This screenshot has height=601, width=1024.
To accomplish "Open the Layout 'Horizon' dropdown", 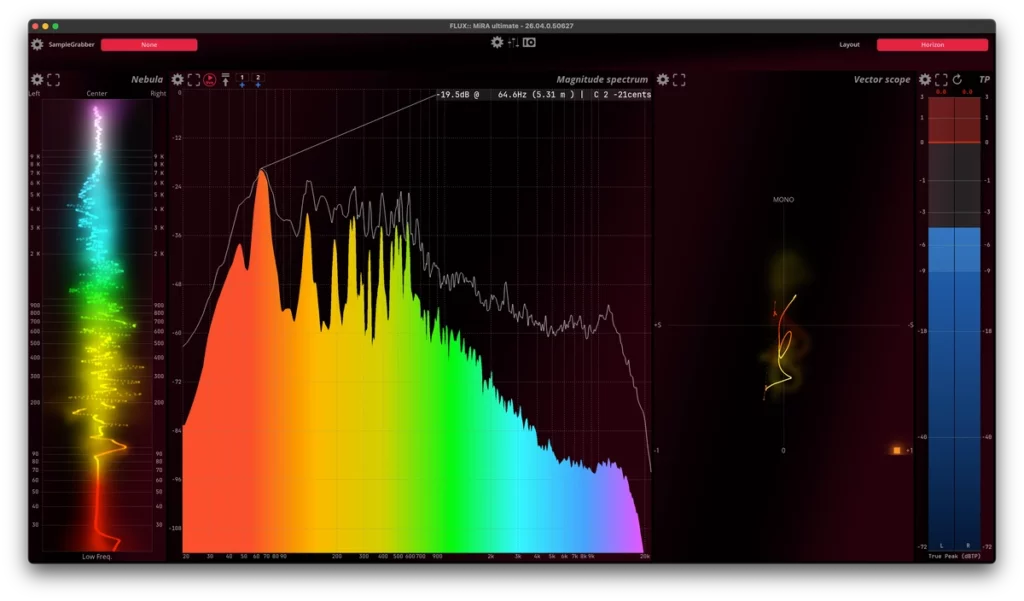I will pos(932,44).
